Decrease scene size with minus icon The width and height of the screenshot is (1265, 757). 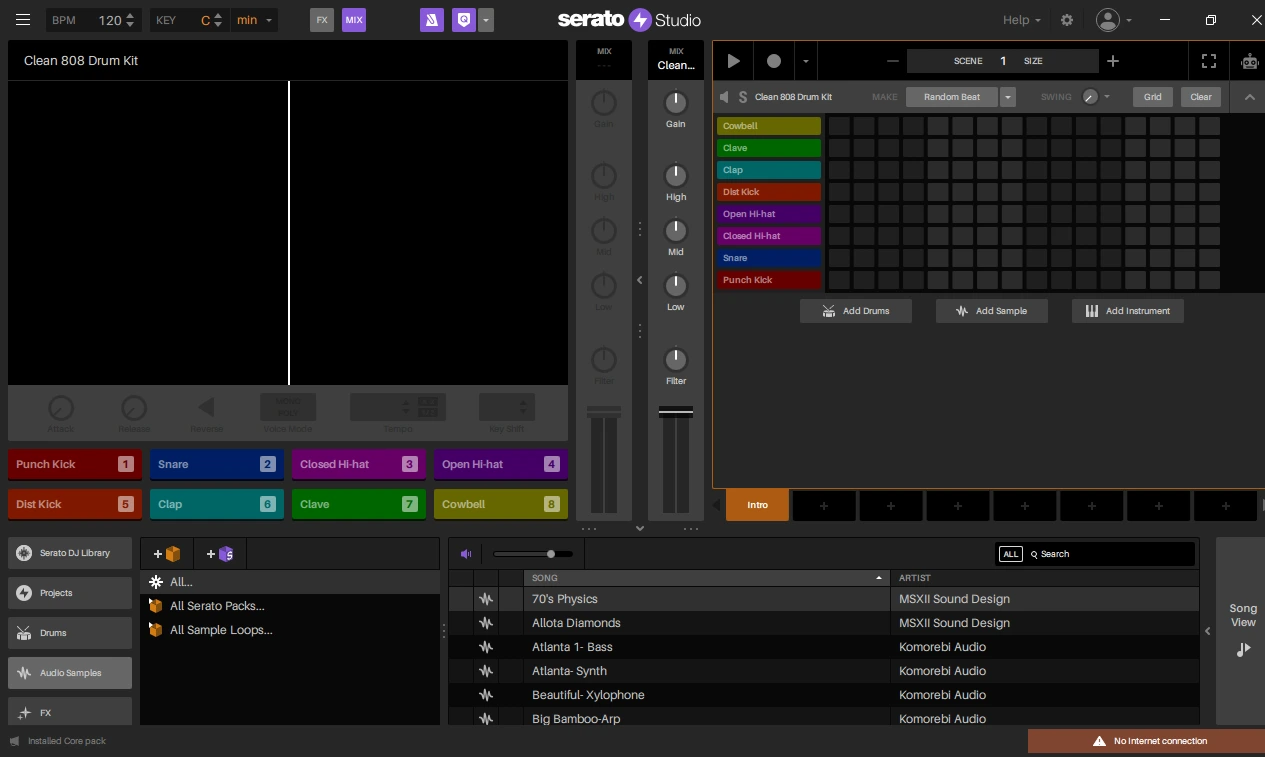893,61
